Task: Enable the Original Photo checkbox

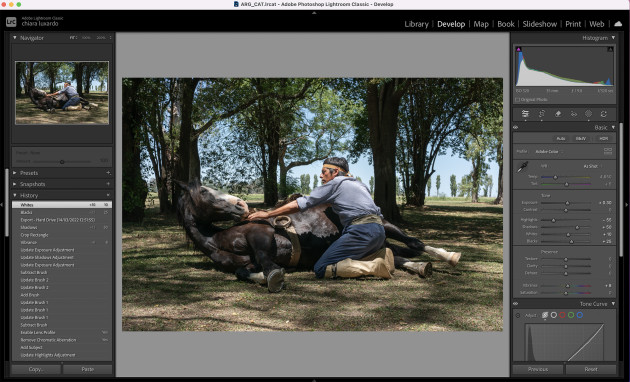Action: tap(518, 100)
